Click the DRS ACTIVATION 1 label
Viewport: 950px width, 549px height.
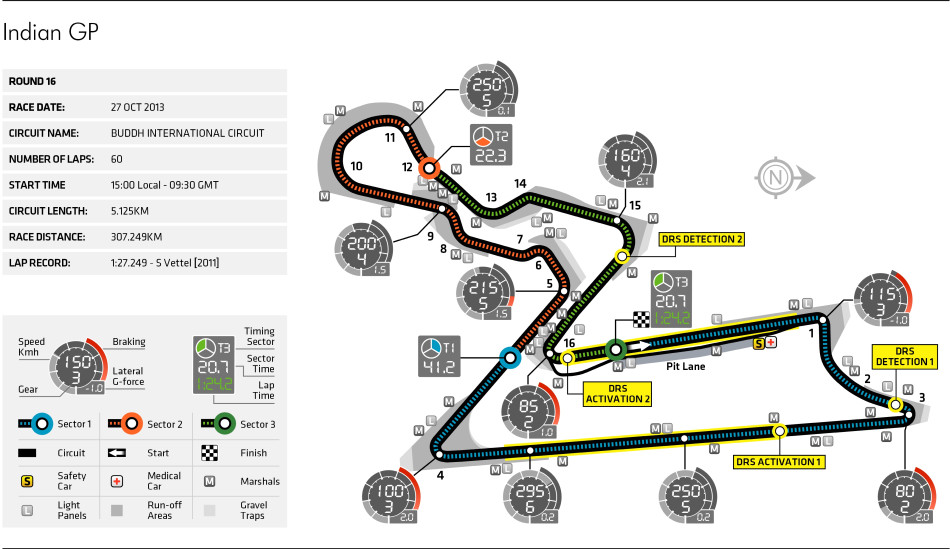tap(778, 462)
